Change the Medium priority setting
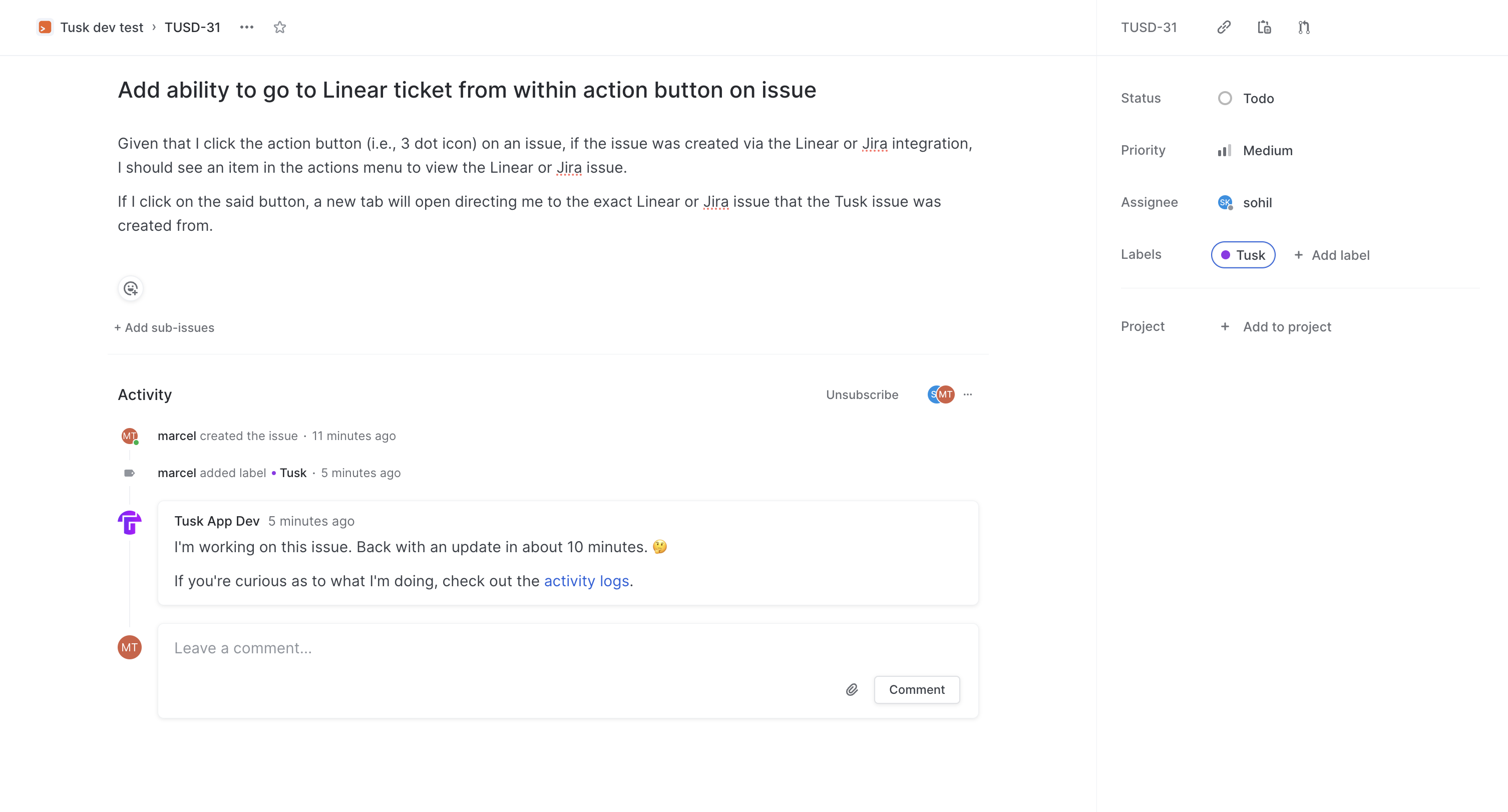 1255,151
